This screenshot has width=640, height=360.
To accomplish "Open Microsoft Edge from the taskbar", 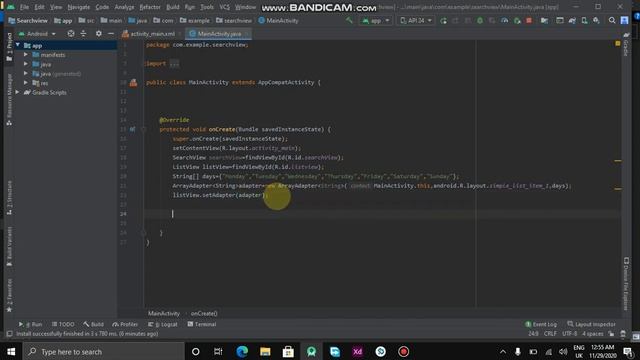I will tap(242, 351).
